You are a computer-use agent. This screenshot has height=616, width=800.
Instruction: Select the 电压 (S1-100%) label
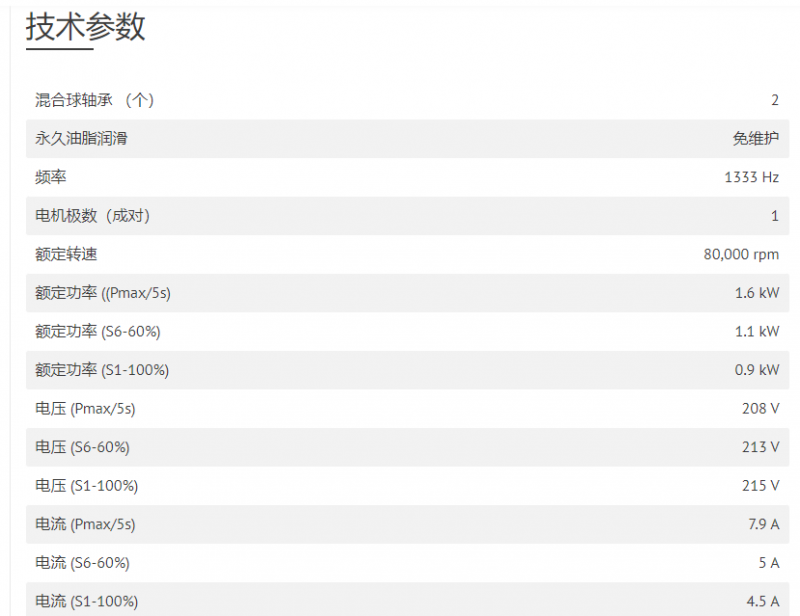(86, 485)
